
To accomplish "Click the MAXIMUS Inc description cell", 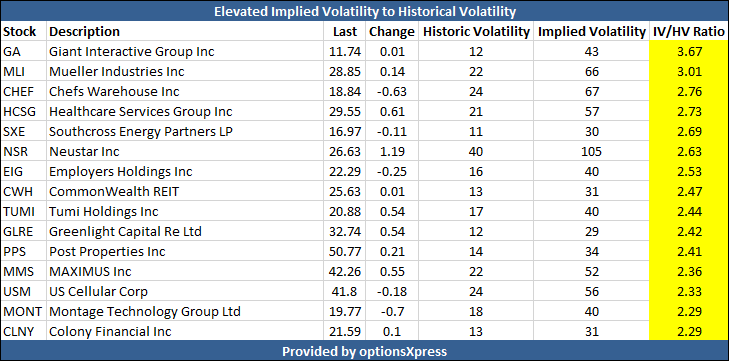I will 185,271.
